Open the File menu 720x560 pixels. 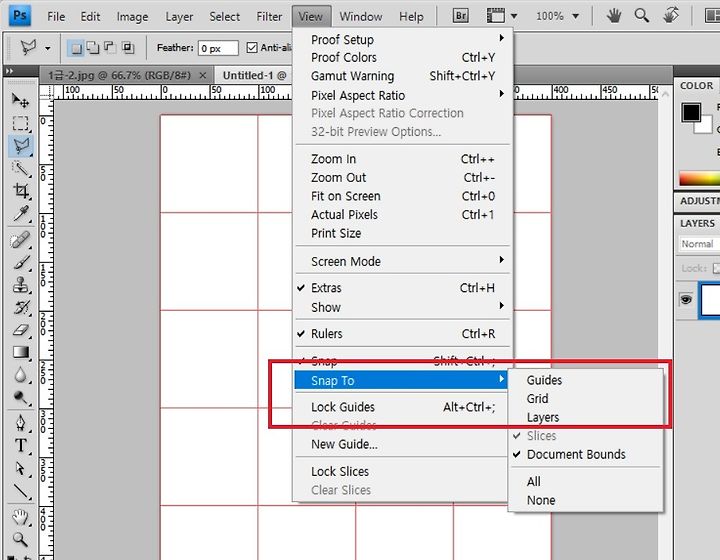[56, 17]
